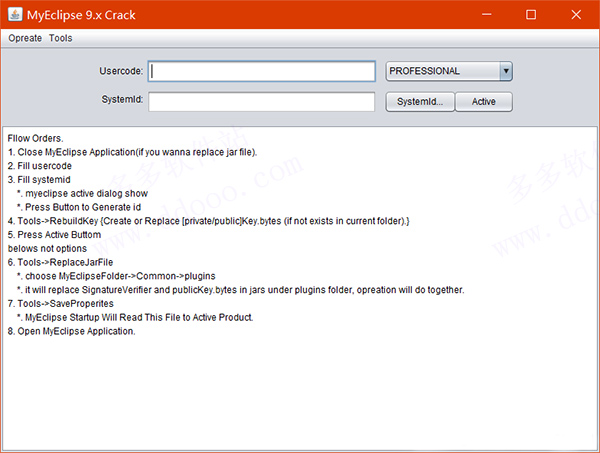Close the MyEclipse 9.x Crack window
Screen dimensions: 600x453
point(576,15)
